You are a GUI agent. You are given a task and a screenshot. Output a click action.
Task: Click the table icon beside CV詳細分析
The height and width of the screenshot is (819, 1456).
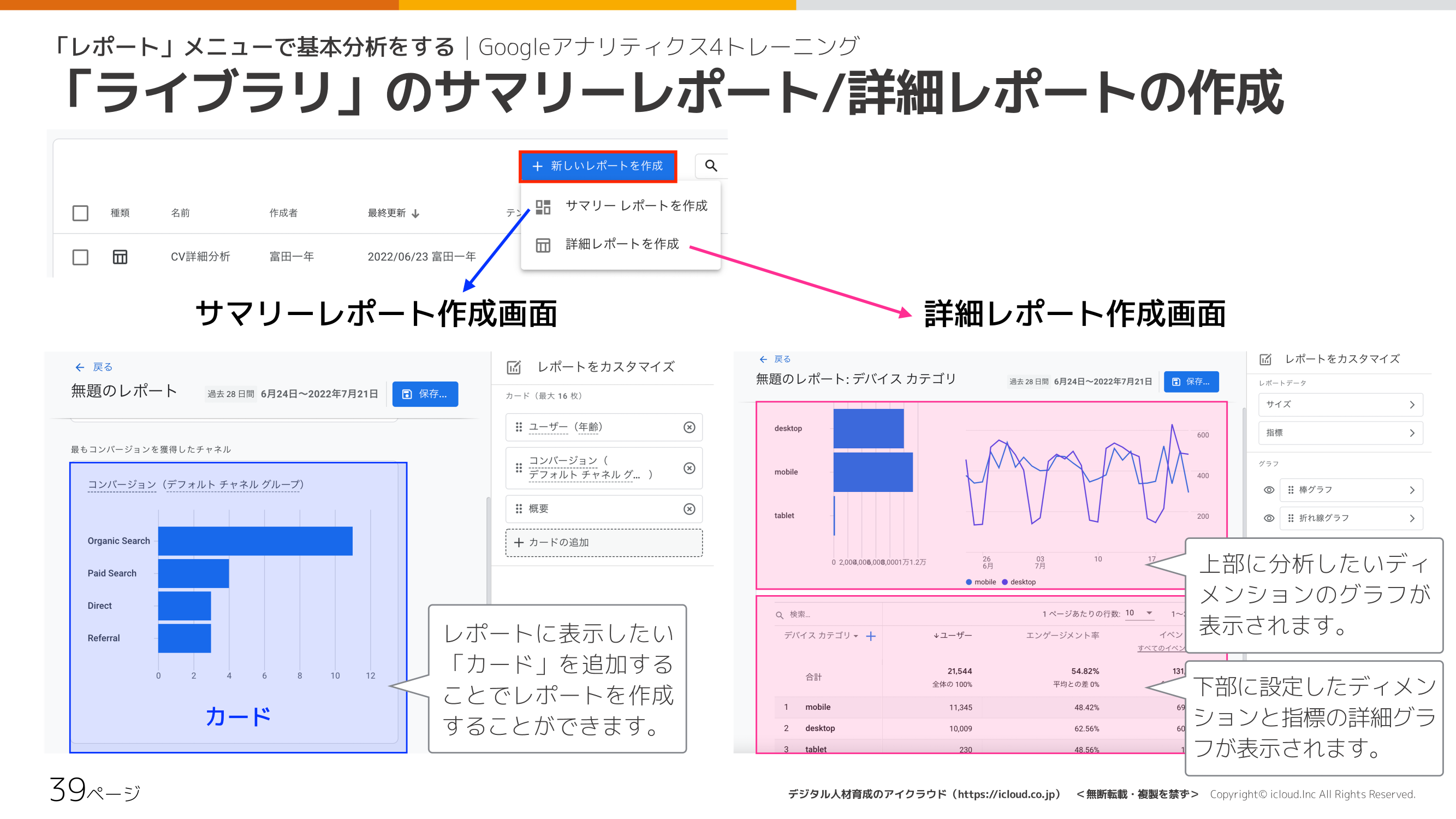coord(121,257)
